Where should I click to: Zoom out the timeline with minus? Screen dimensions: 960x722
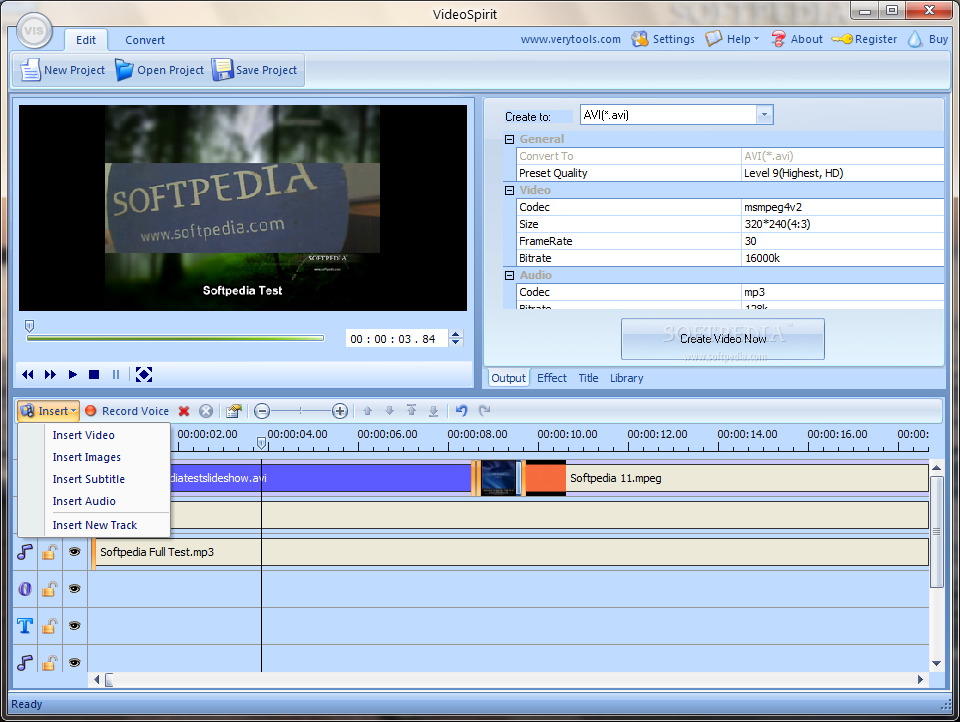click(262, 411)
